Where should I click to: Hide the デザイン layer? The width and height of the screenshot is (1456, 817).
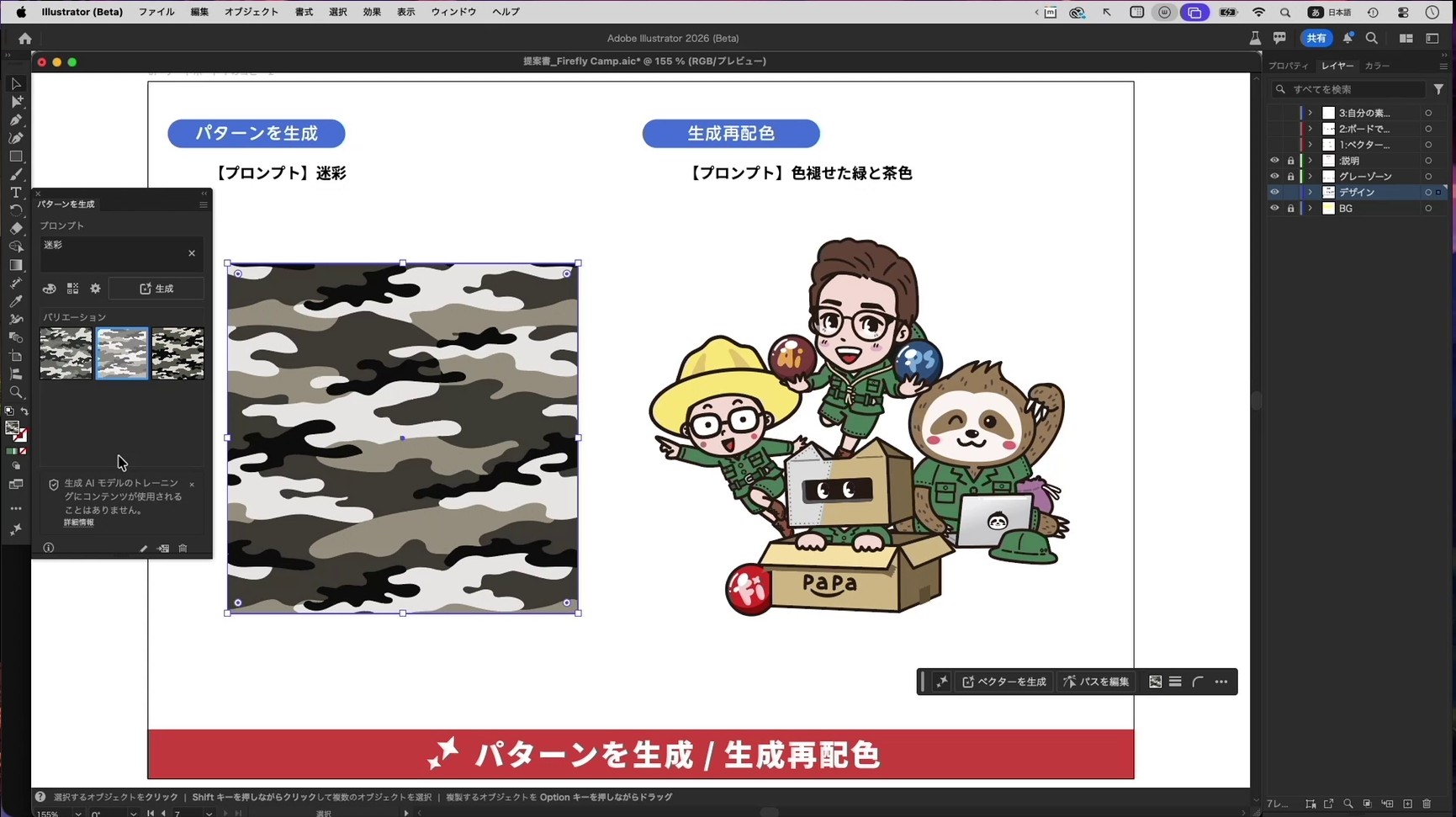pyautogui.click(x=1275, y=192)
